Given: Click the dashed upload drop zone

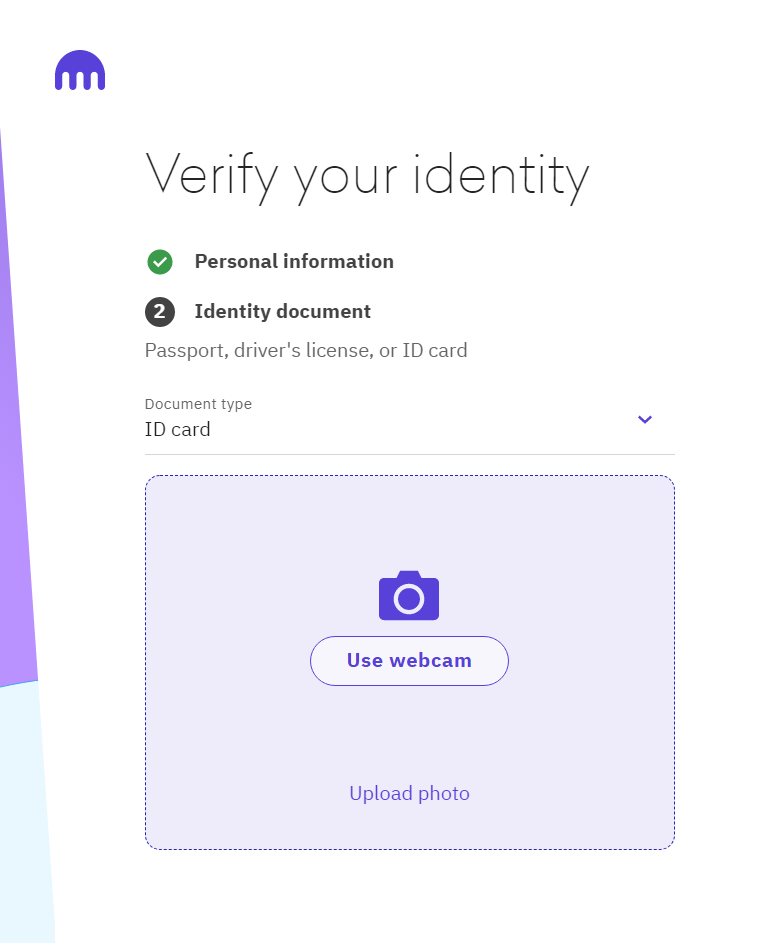Looking at the screenshot, I should (x=410, y=662).
